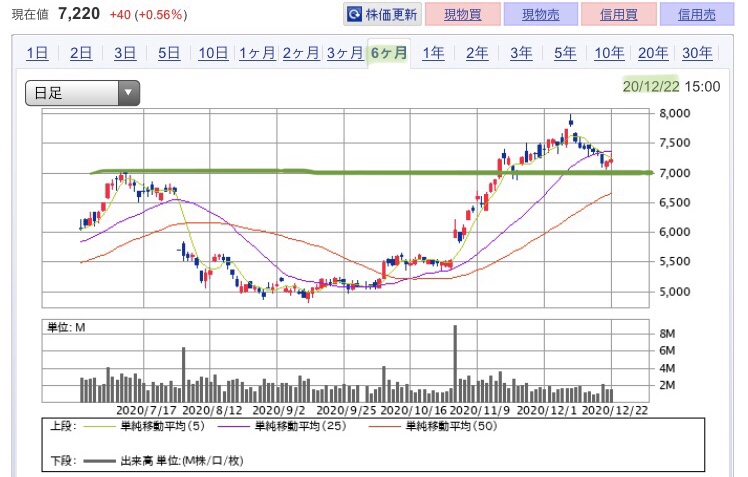Select the 1ヶ月 period tab
The image size is (748, 477).
pos(257,53)
